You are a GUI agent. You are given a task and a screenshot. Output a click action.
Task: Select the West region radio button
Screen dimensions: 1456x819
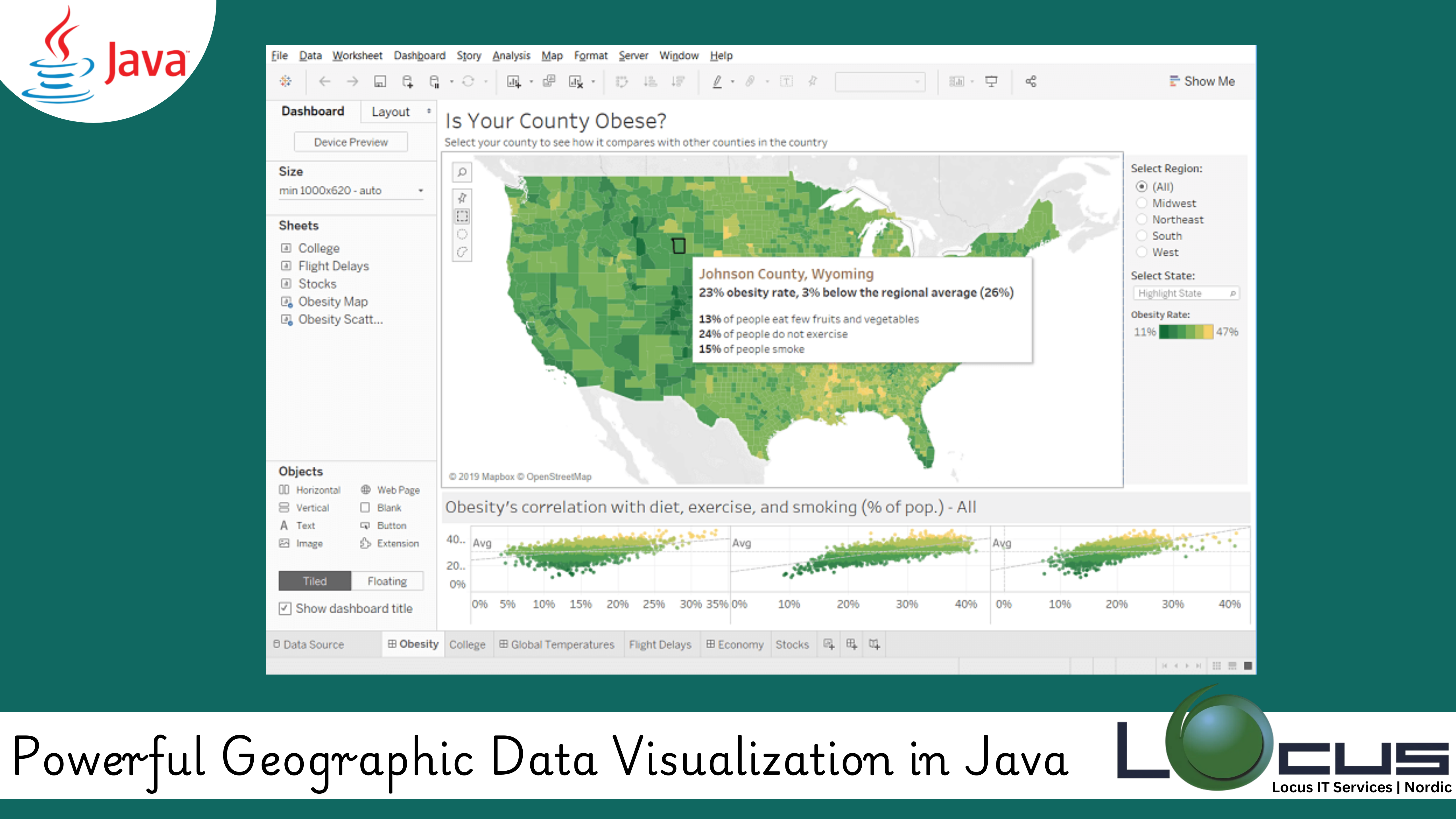[x=1142, y=252]
